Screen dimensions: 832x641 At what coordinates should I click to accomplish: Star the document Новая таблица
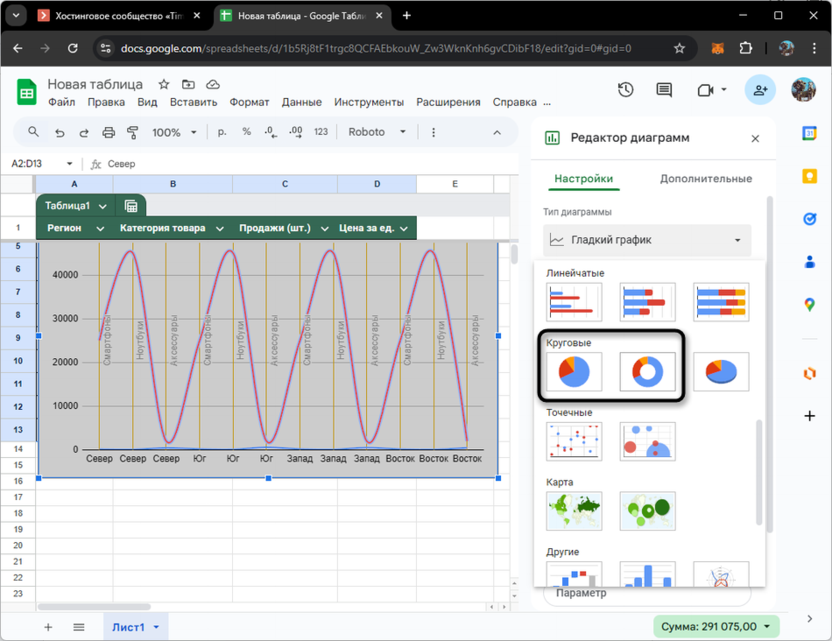[x=164, y=85]
